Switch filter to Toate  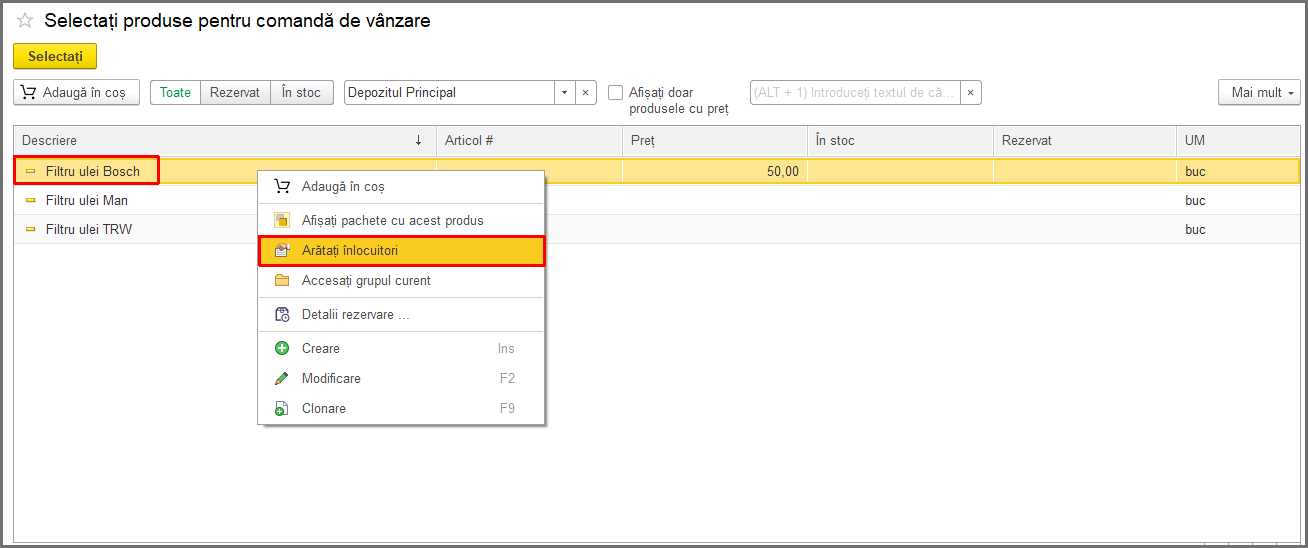[x=175, y=92]
